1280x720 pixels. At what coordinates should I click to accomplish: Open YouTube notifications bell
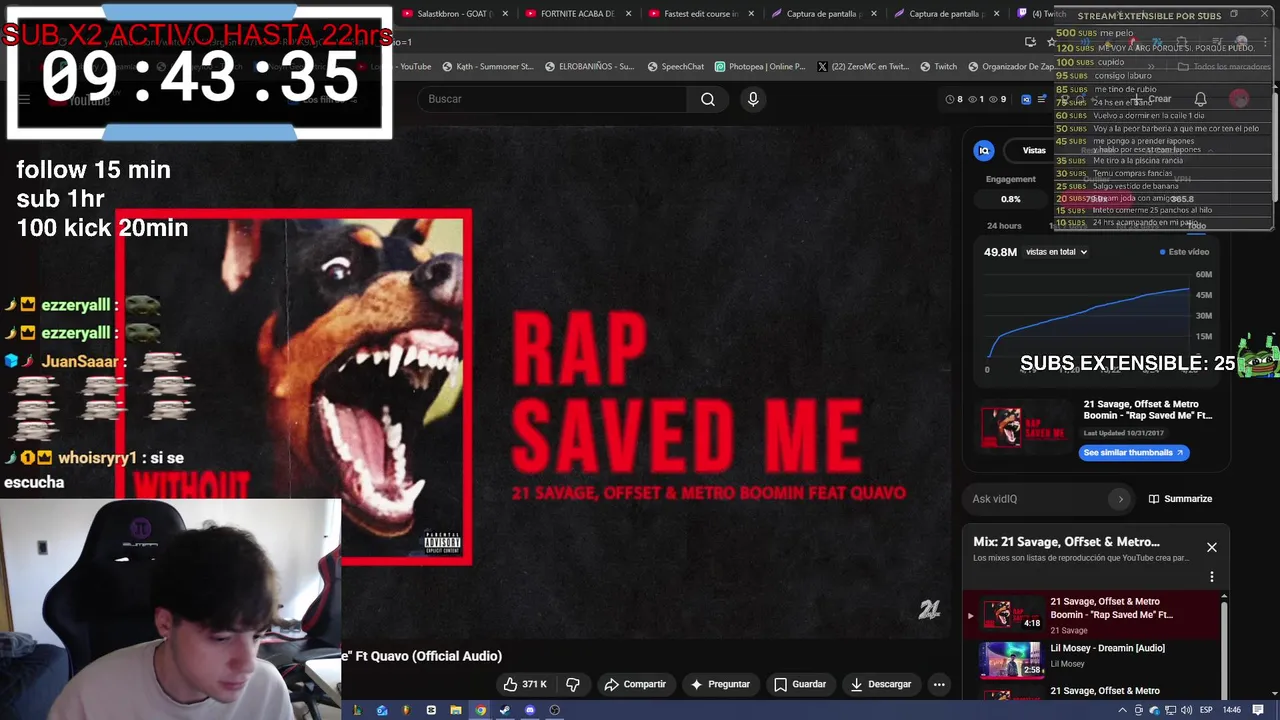pyautogui.click(x=1200, y=99)
